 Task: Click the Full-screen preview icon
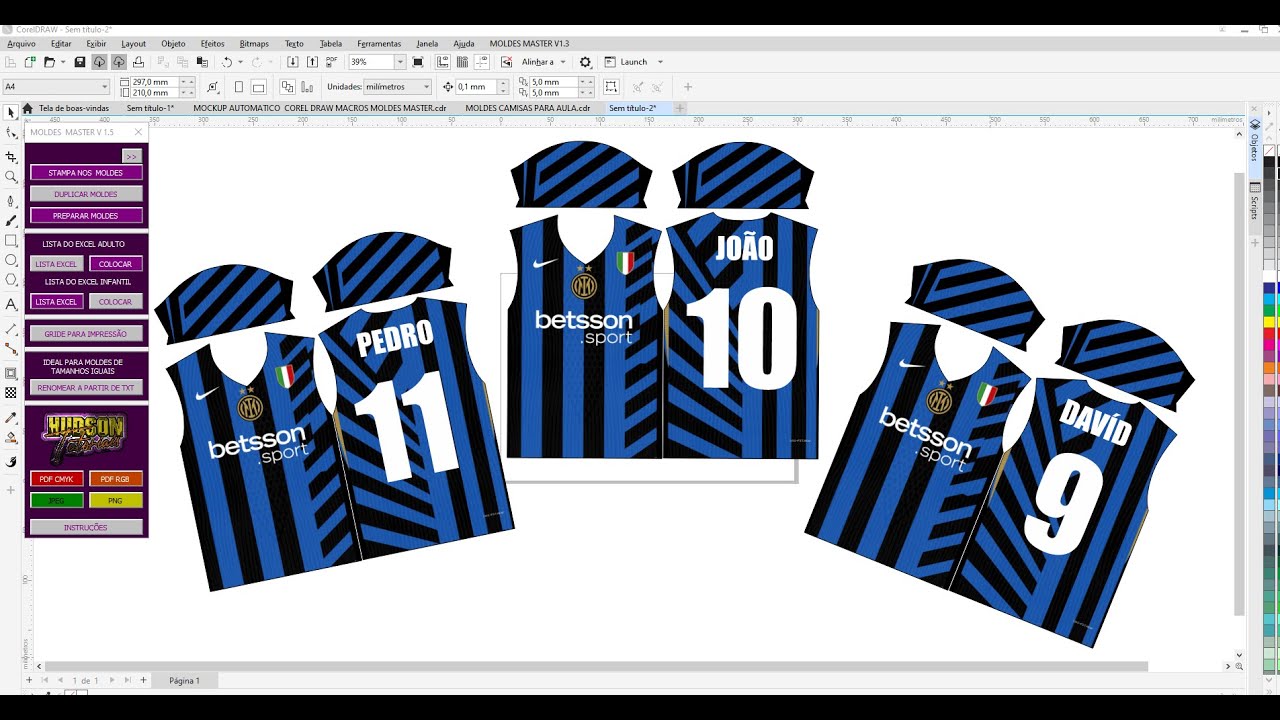418,62
